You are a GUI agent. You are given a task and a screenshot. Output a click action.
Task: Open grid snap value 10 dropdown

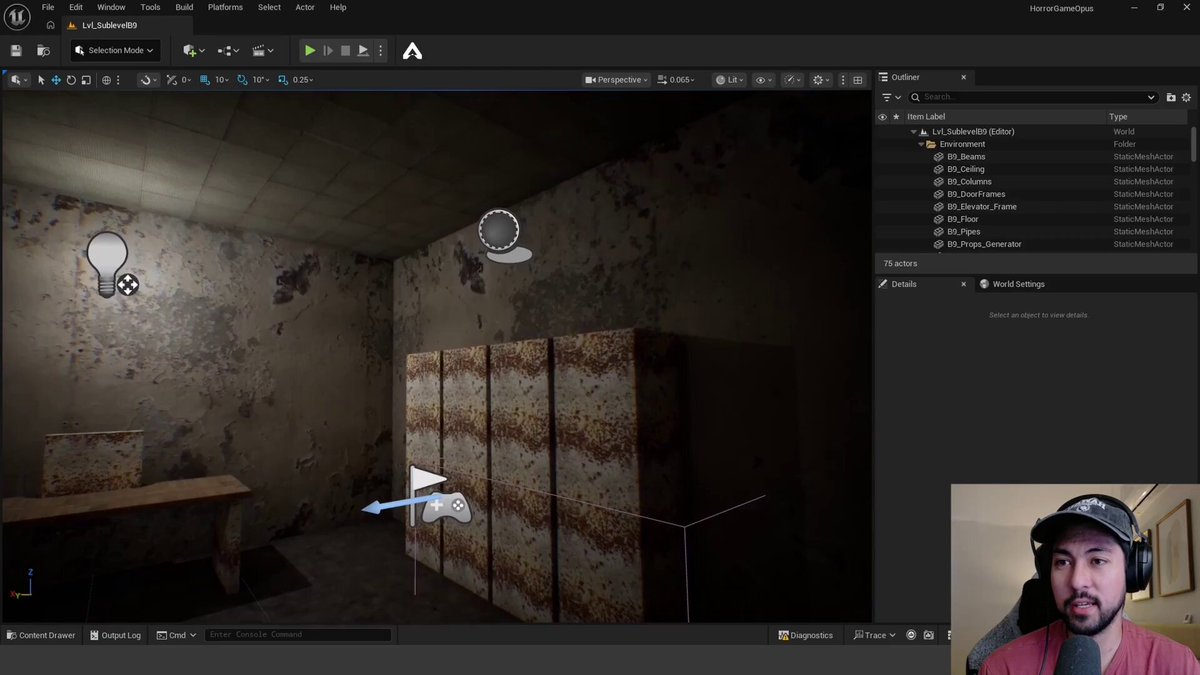coord(221,80)
